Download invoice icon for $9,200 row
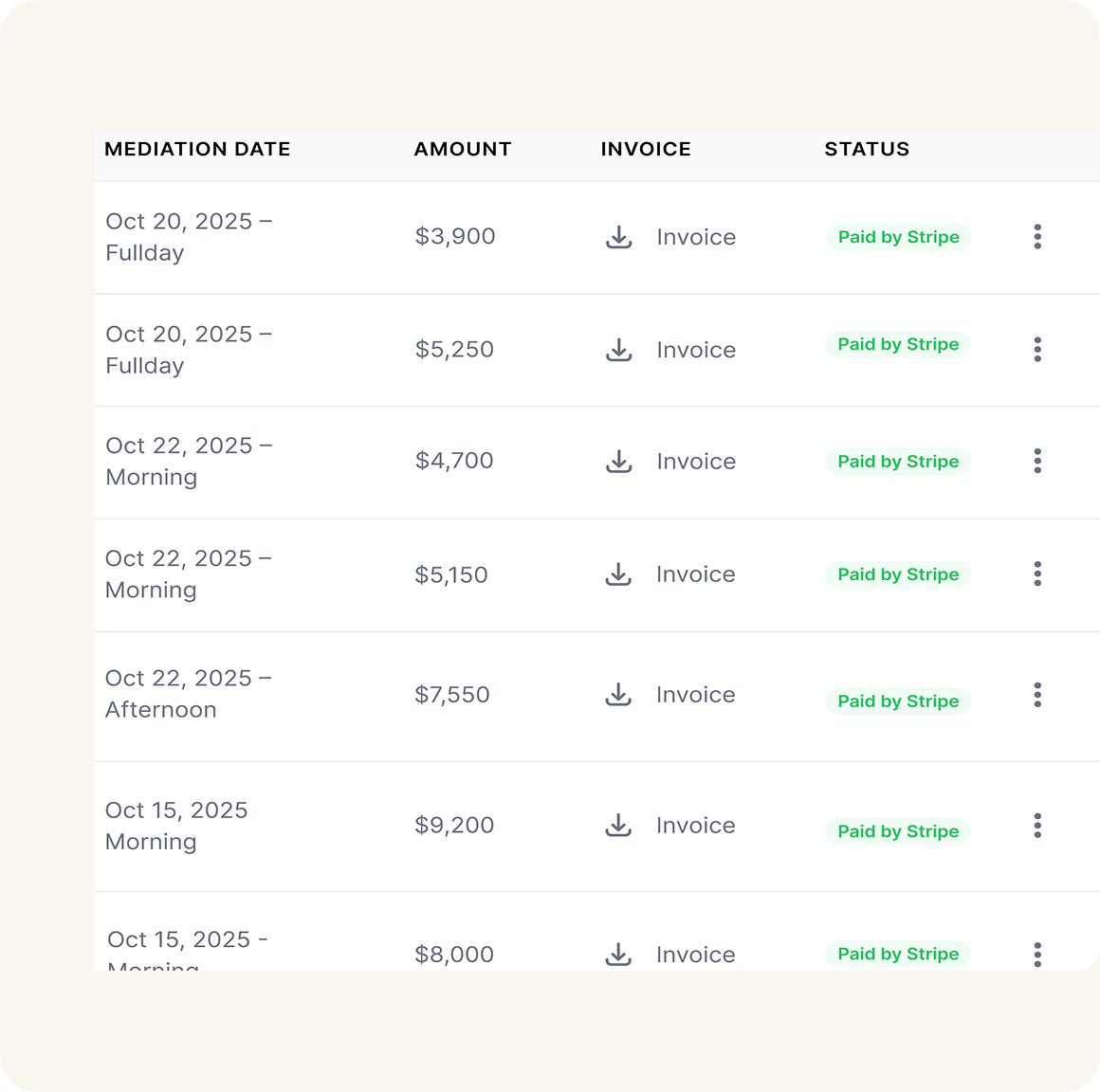 pyautogui.click(x=618, y=825)
